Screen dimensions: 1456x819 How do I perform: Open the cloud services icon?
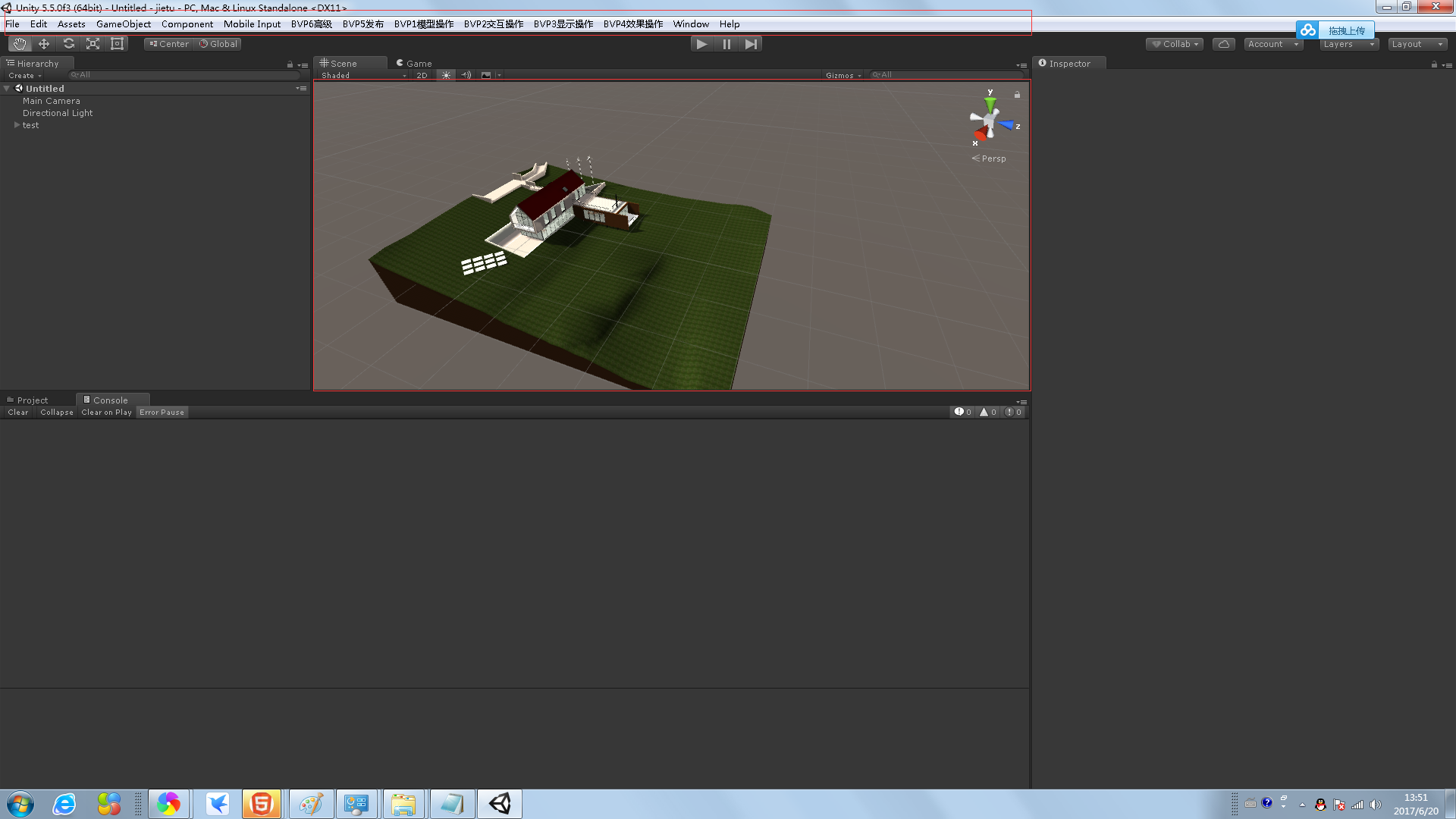[x=1223, y=44]
